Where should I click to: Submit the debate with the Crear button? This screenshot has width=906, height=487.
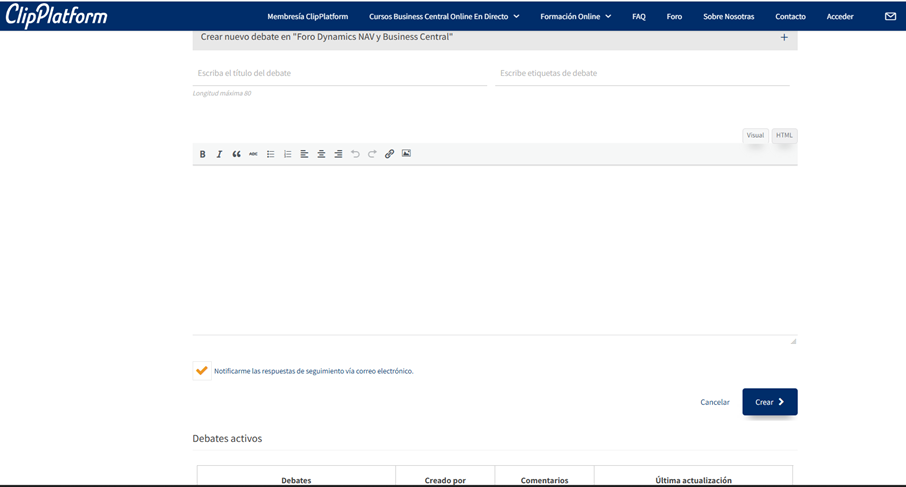coord(770,402)
